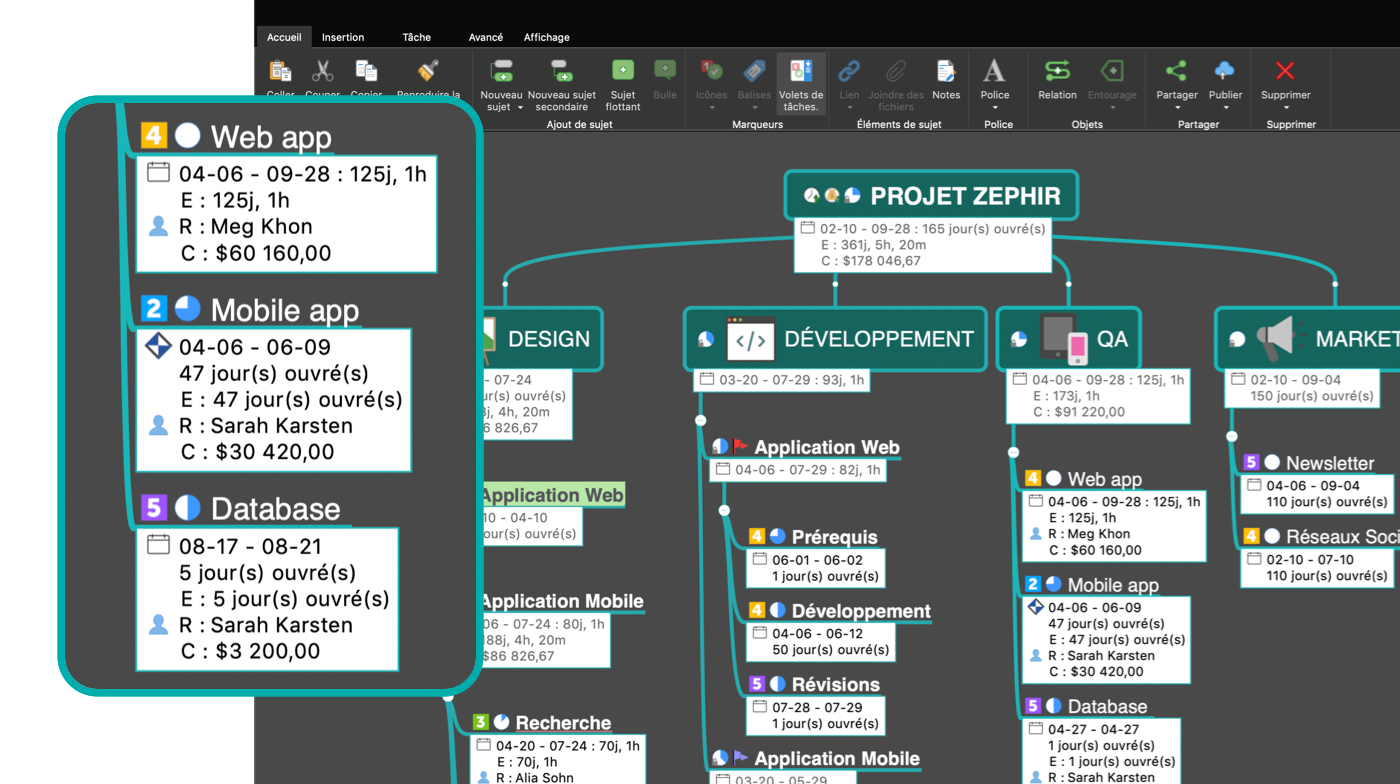Screen dimensions: 1400x784
Task: Click the Relation tool icon
Action: (1057, 71)
